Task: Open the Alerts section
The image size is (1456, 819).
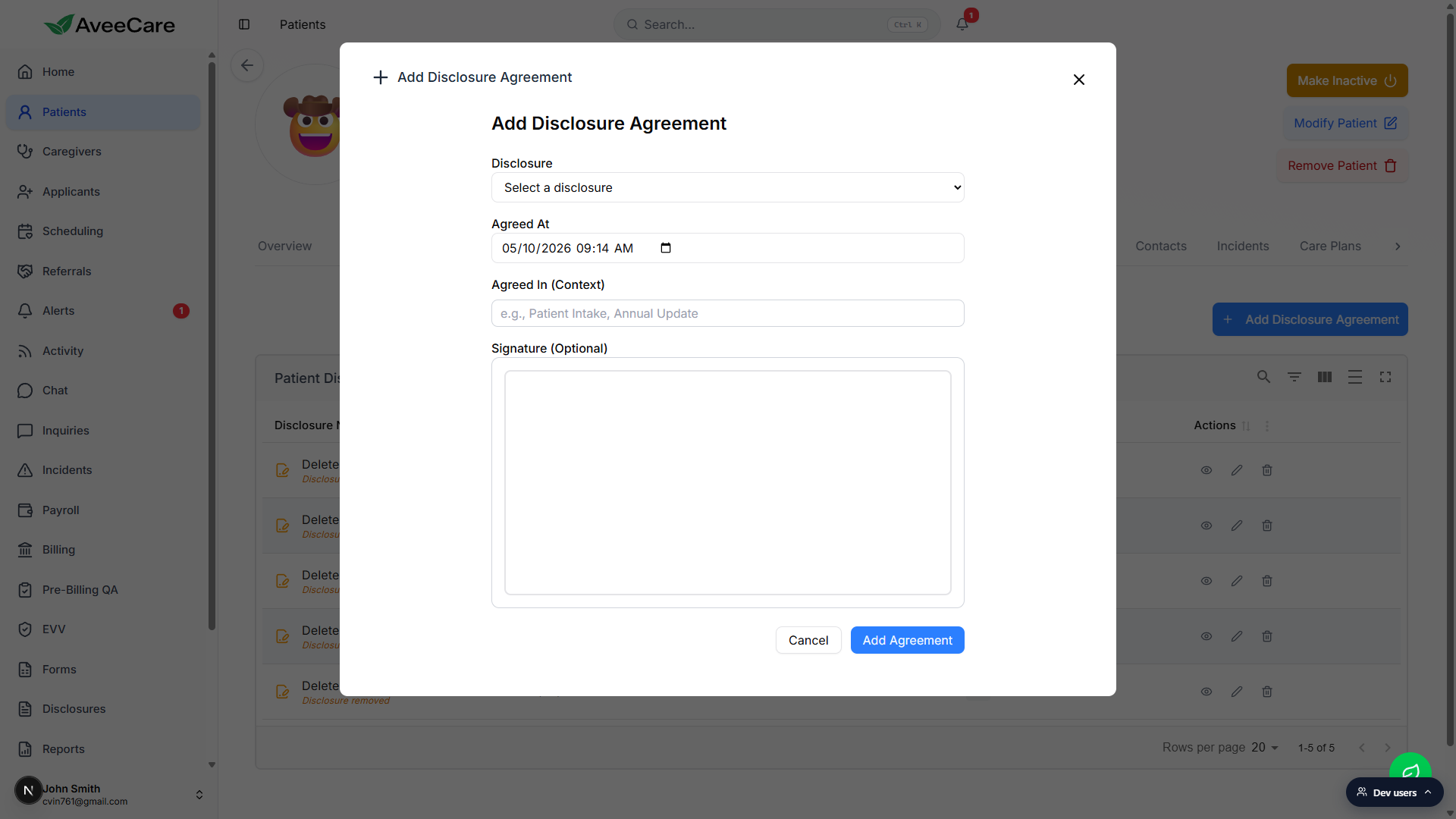Action: point(103,311)
